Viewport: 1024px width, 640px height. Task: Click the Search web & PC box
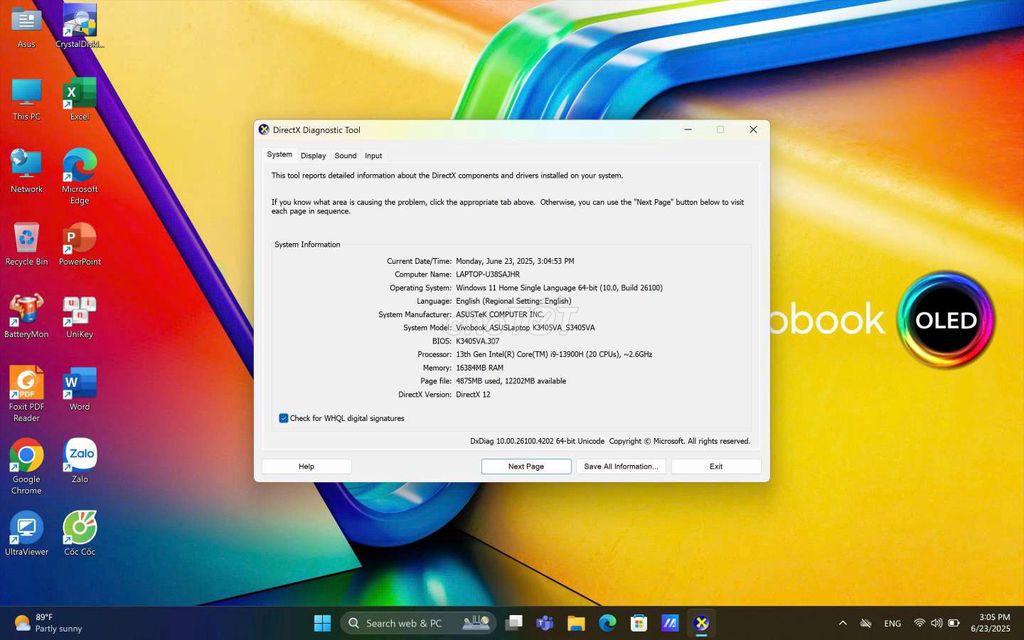pyautogui.click(x=419, y=623)
